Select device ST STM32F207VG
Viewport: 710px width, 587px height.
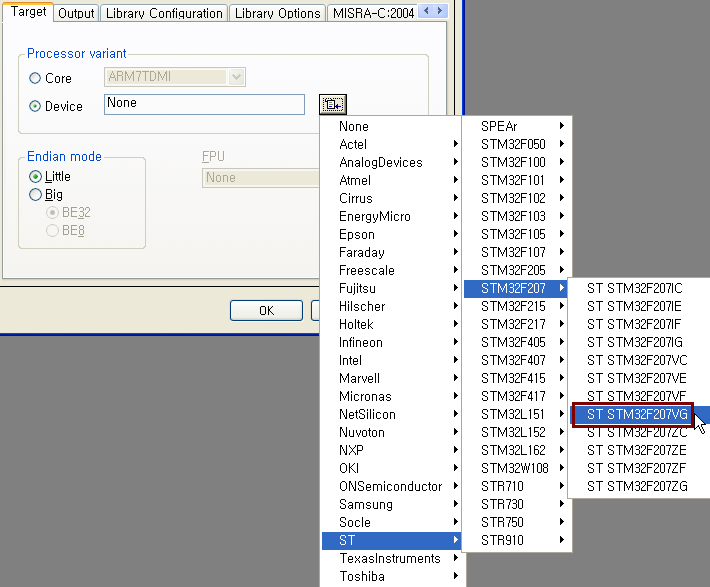(639, 414)
